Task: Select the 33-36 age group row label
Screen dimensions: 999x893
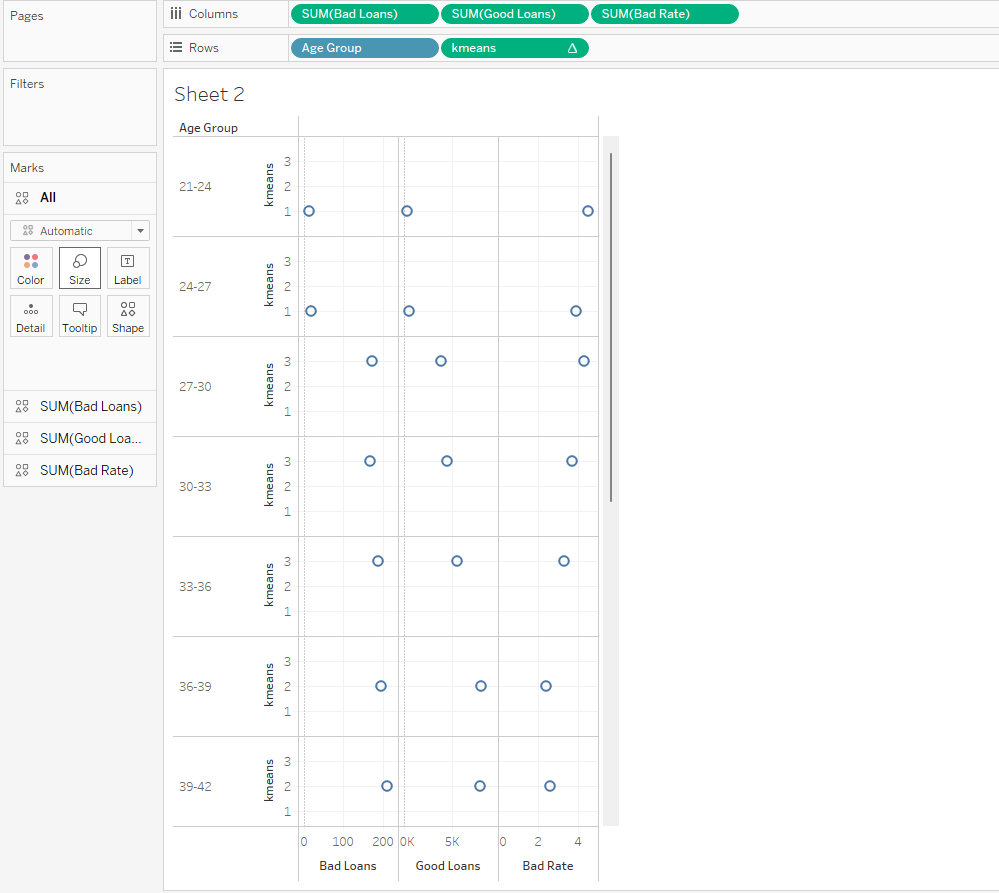Action: 195,587
